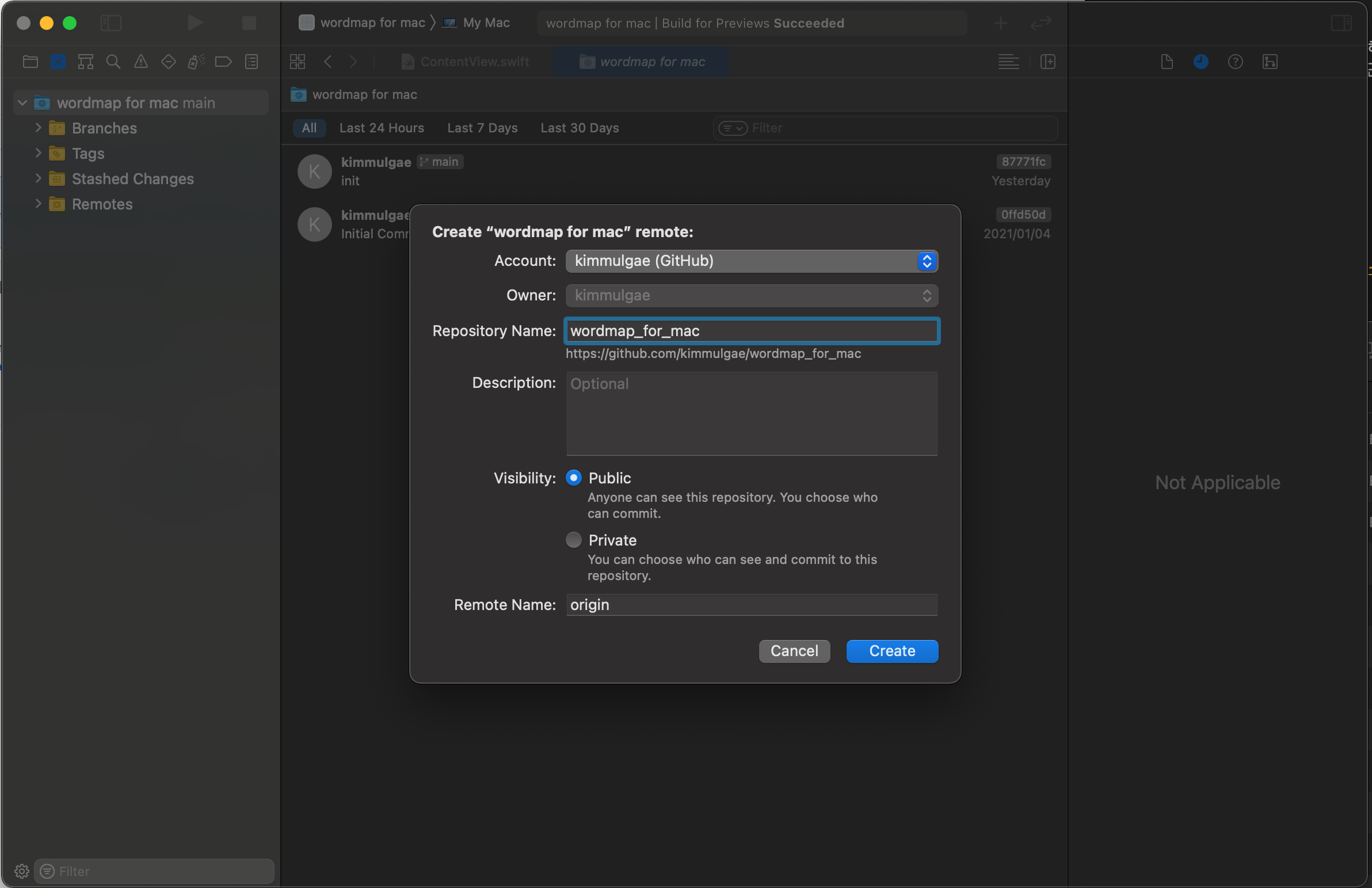Image resolution: width=1372 pixels, height=888 pixels.
Task: Expand the Branches folder
Action: tap(38, 128)
